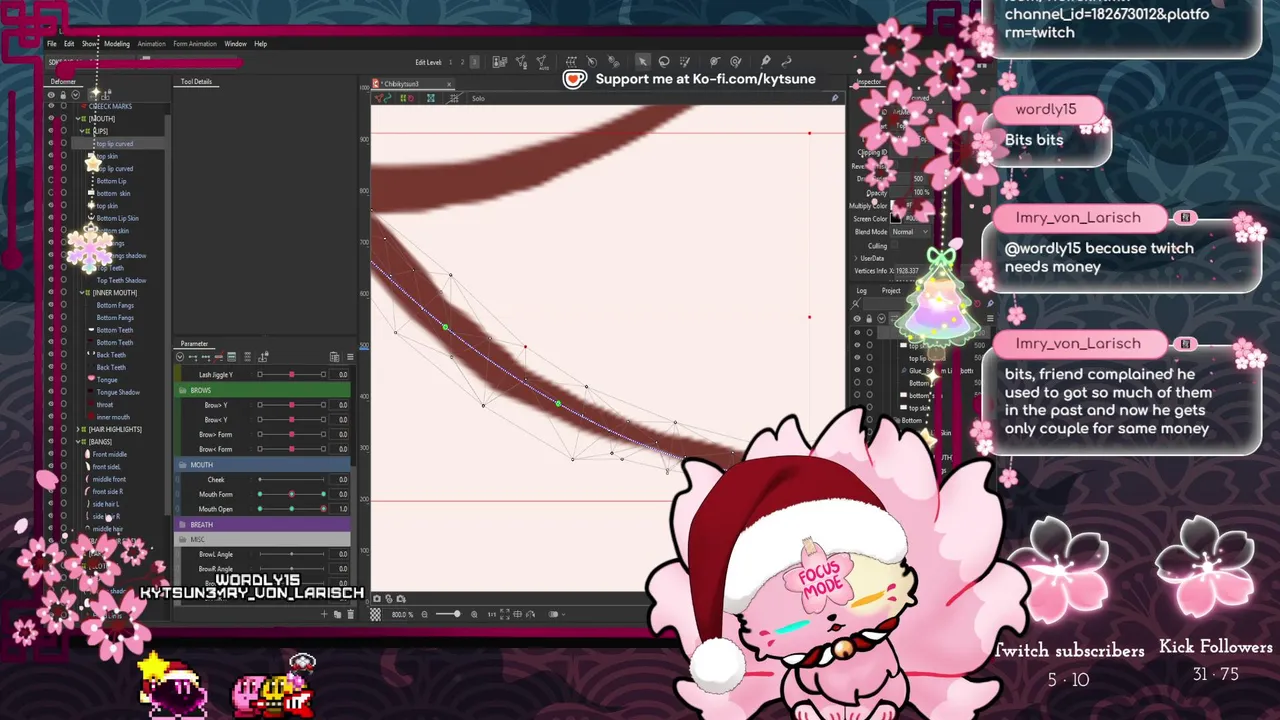Click the parameter lock export icon
Viewport: 1280px width, 720px height.
(263, 356)
